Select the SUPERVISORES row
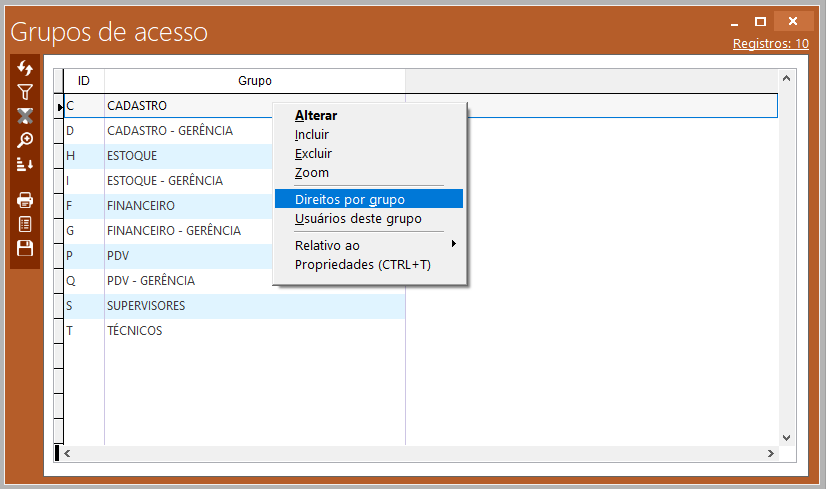The height and width of the screenshot is (489, 826). tap(146, 306)
